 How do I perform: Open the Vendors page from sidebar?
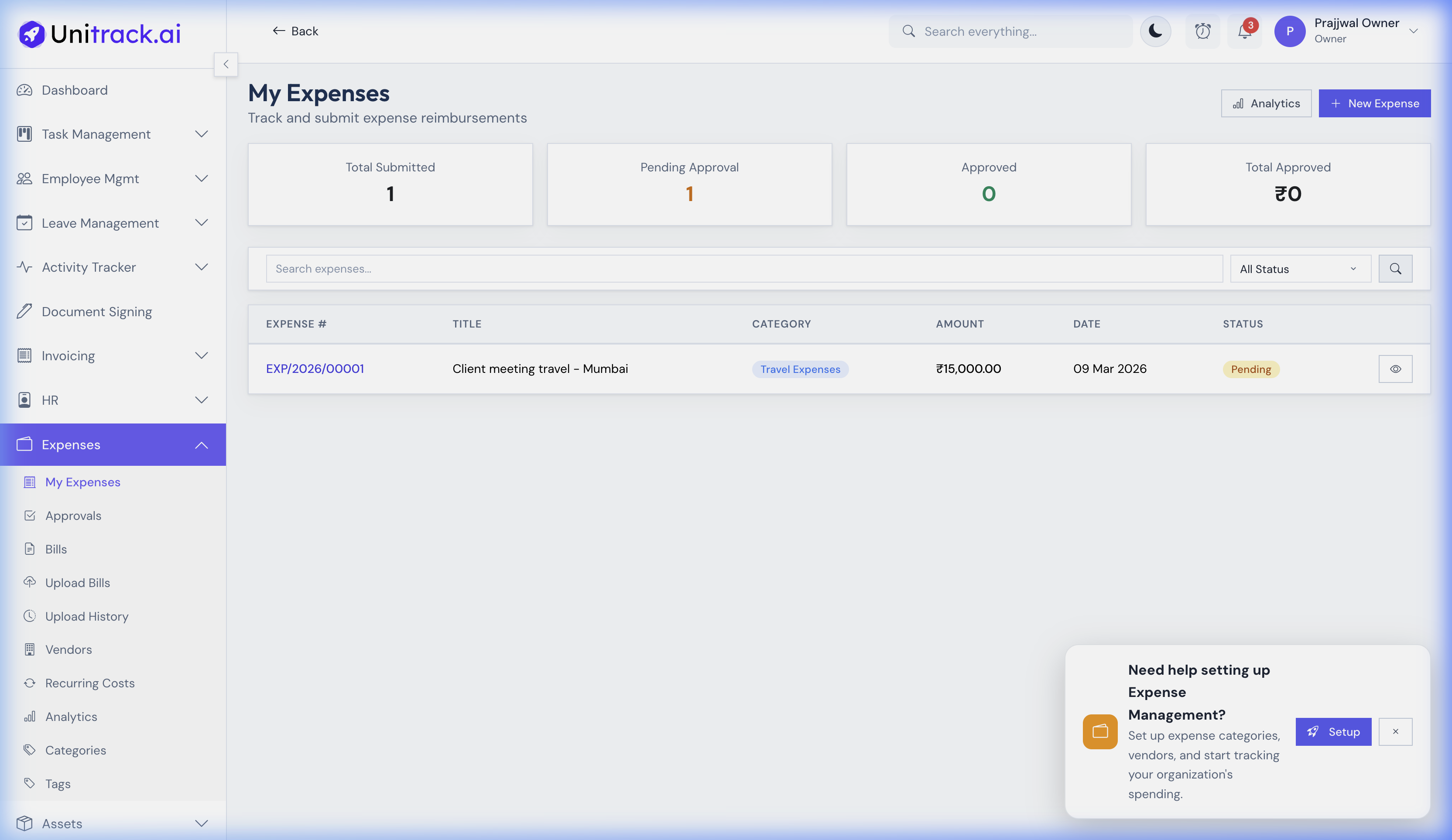(x=68, y=649)
